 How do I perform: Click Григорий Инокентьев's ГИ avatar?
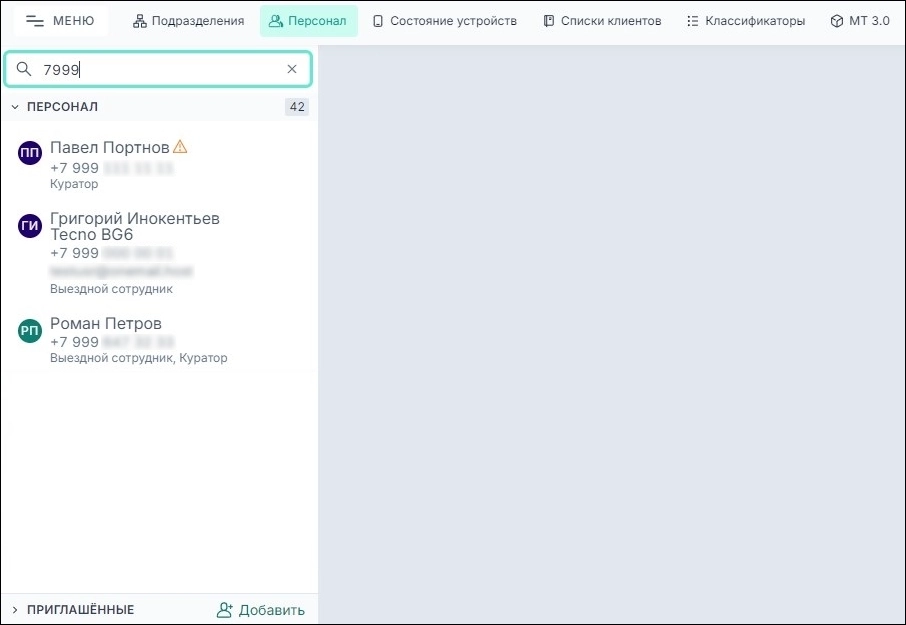coord(29,226)
